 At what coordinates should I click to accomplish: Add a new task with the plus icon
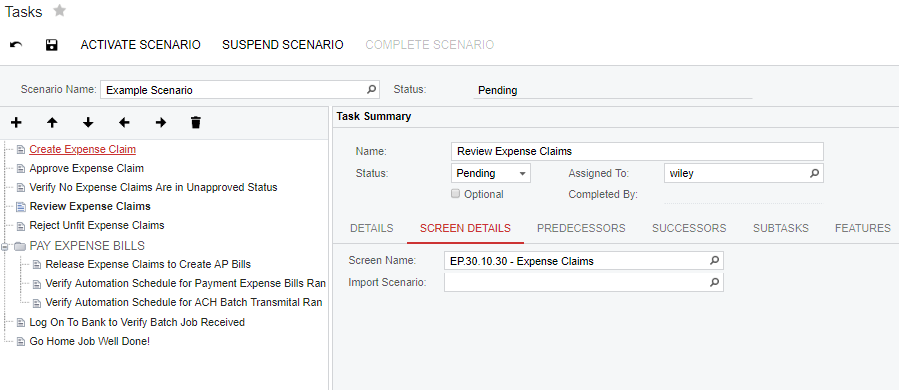(x=16, y=122)
